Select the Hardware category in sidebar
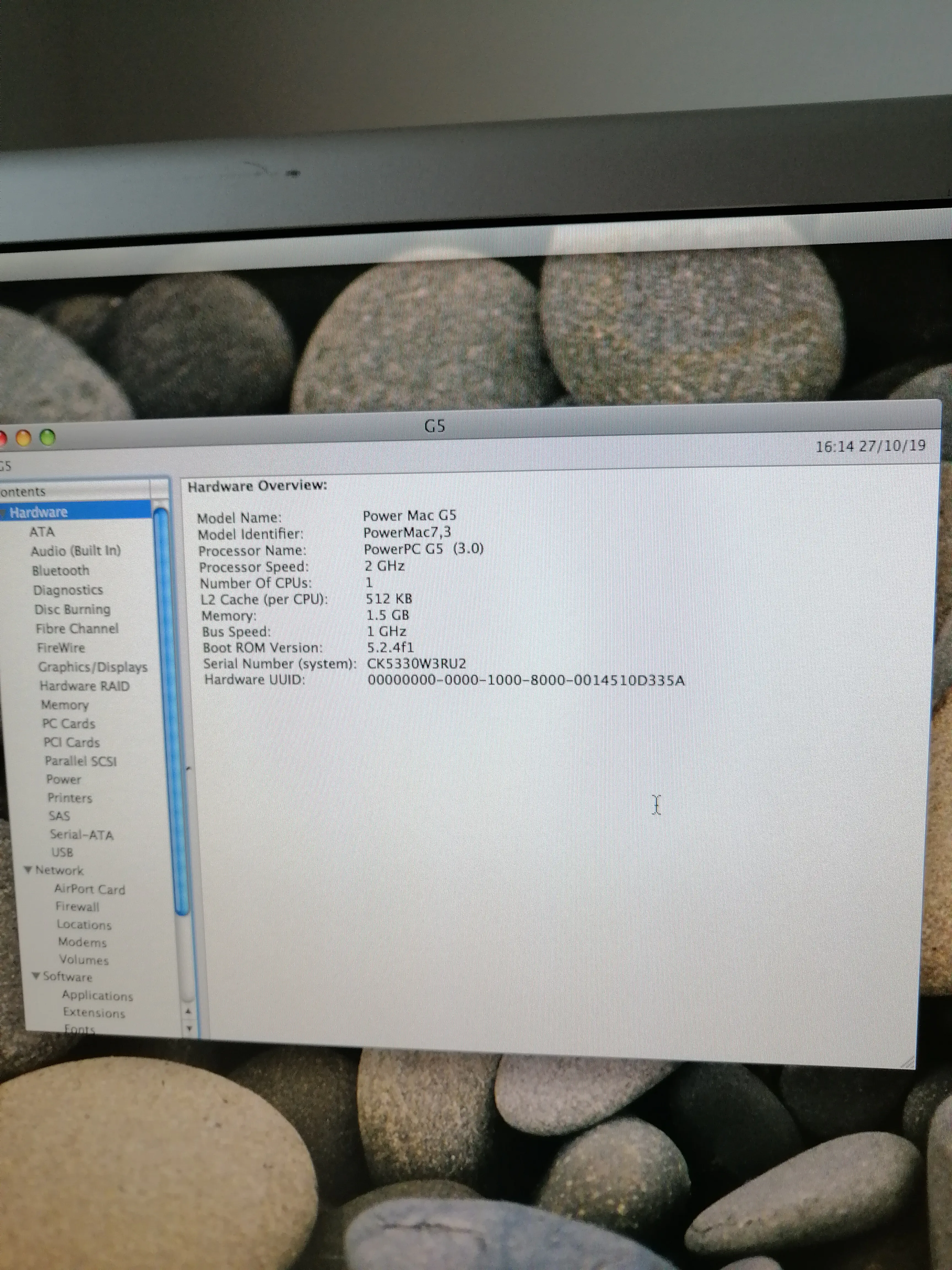Screen dimensions: 952x1270 point(39,512)
